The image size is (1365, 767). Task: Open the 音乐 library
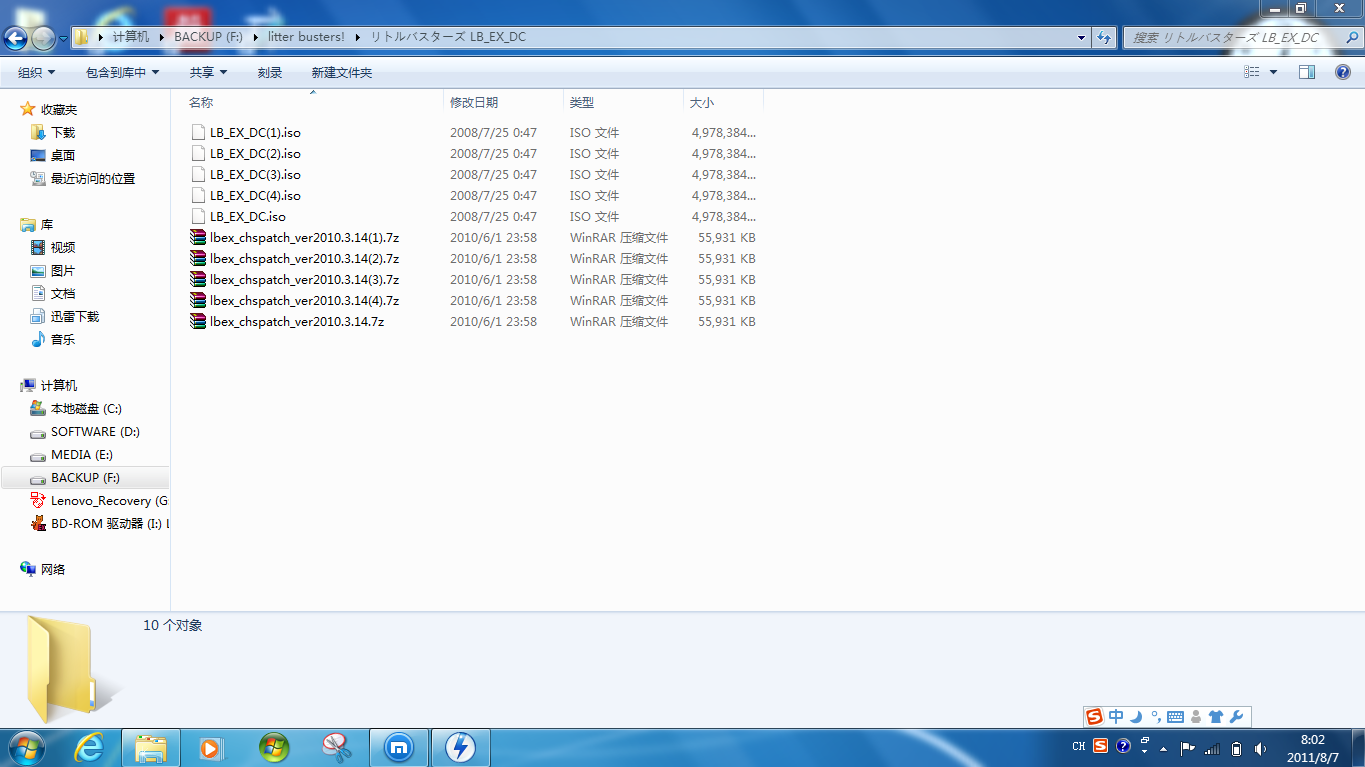[63, 339]
